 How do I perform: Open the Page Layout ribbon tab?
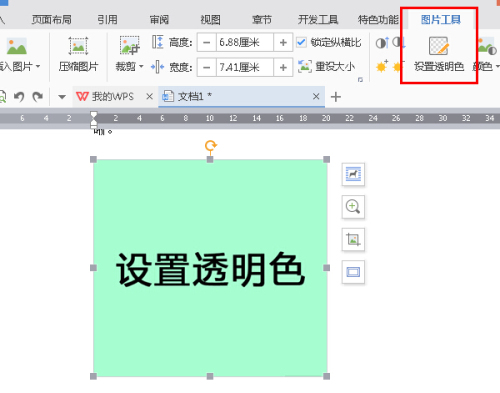tap(51, 20)
